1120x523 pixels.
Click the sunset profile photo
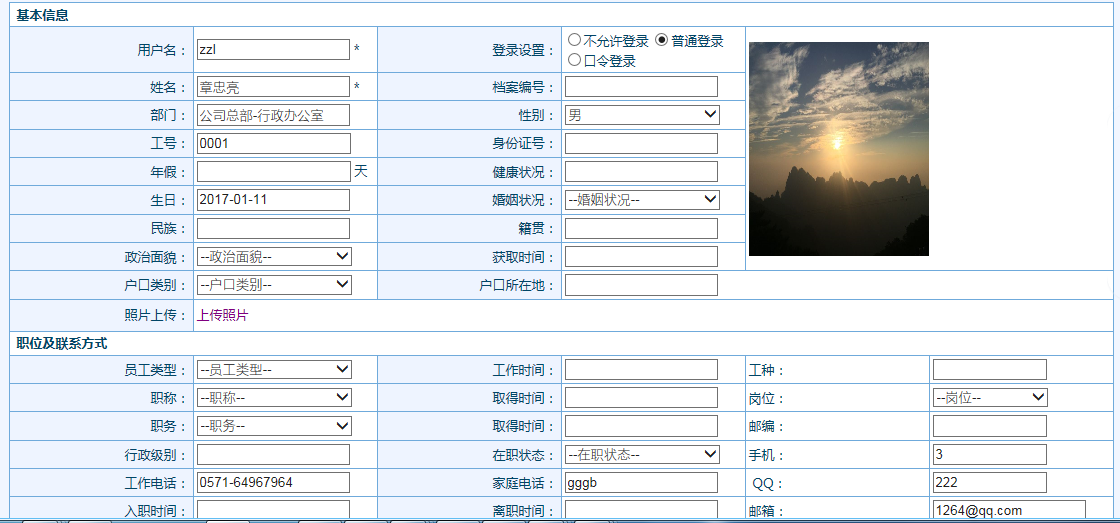[839, 149]
